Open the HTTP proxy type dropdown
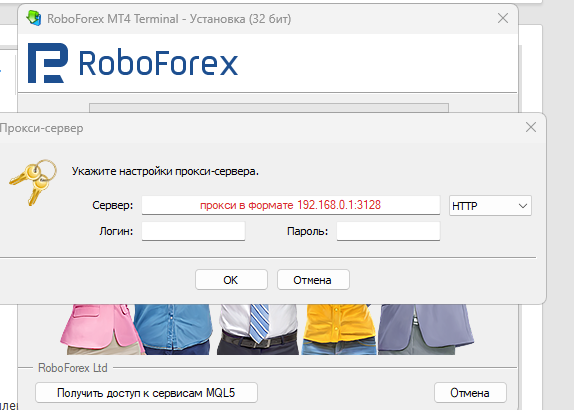The height and width of the screenshot is (410, 574). [490, 205]
